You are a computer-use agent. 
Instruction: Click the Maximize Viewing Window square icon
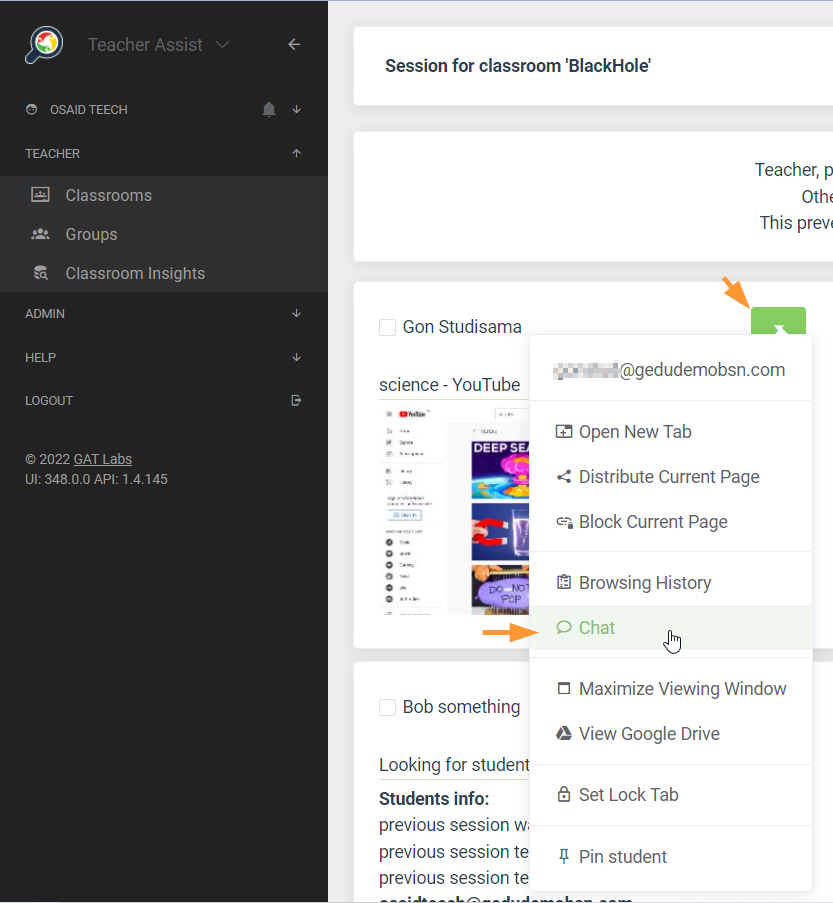tap(563, 688)
